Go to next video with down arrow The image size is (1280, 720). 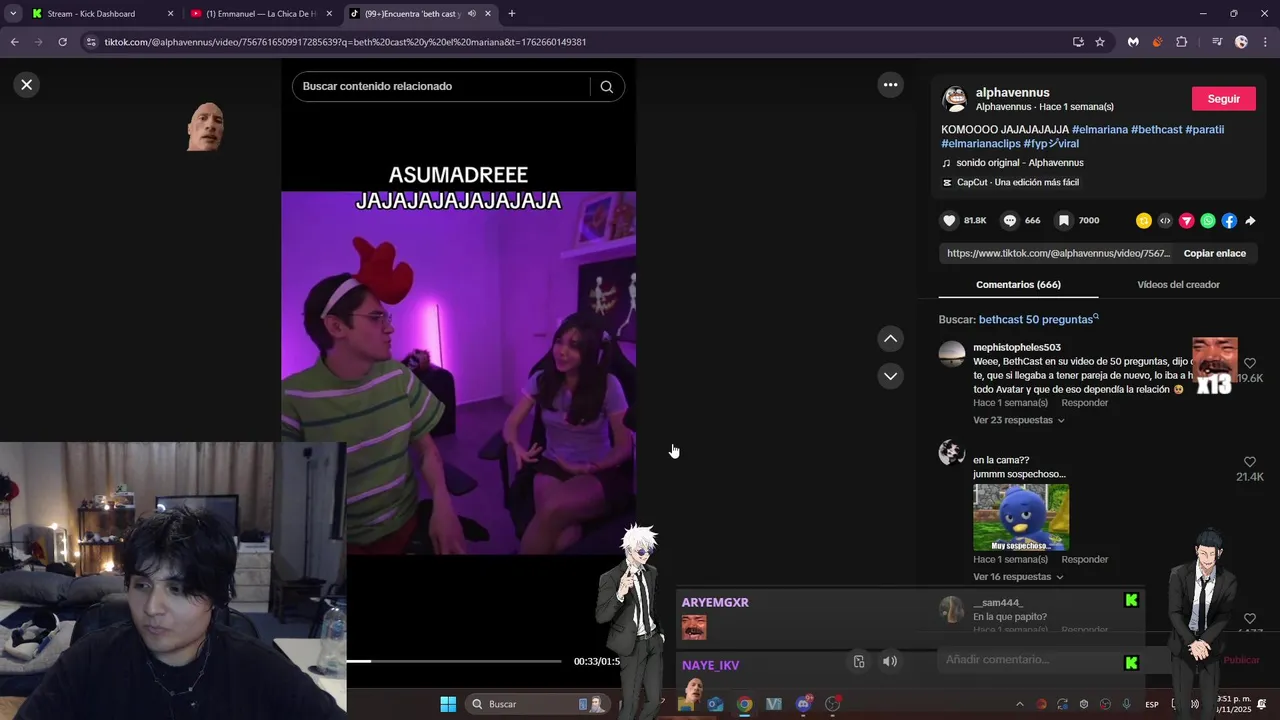[890, 376]
